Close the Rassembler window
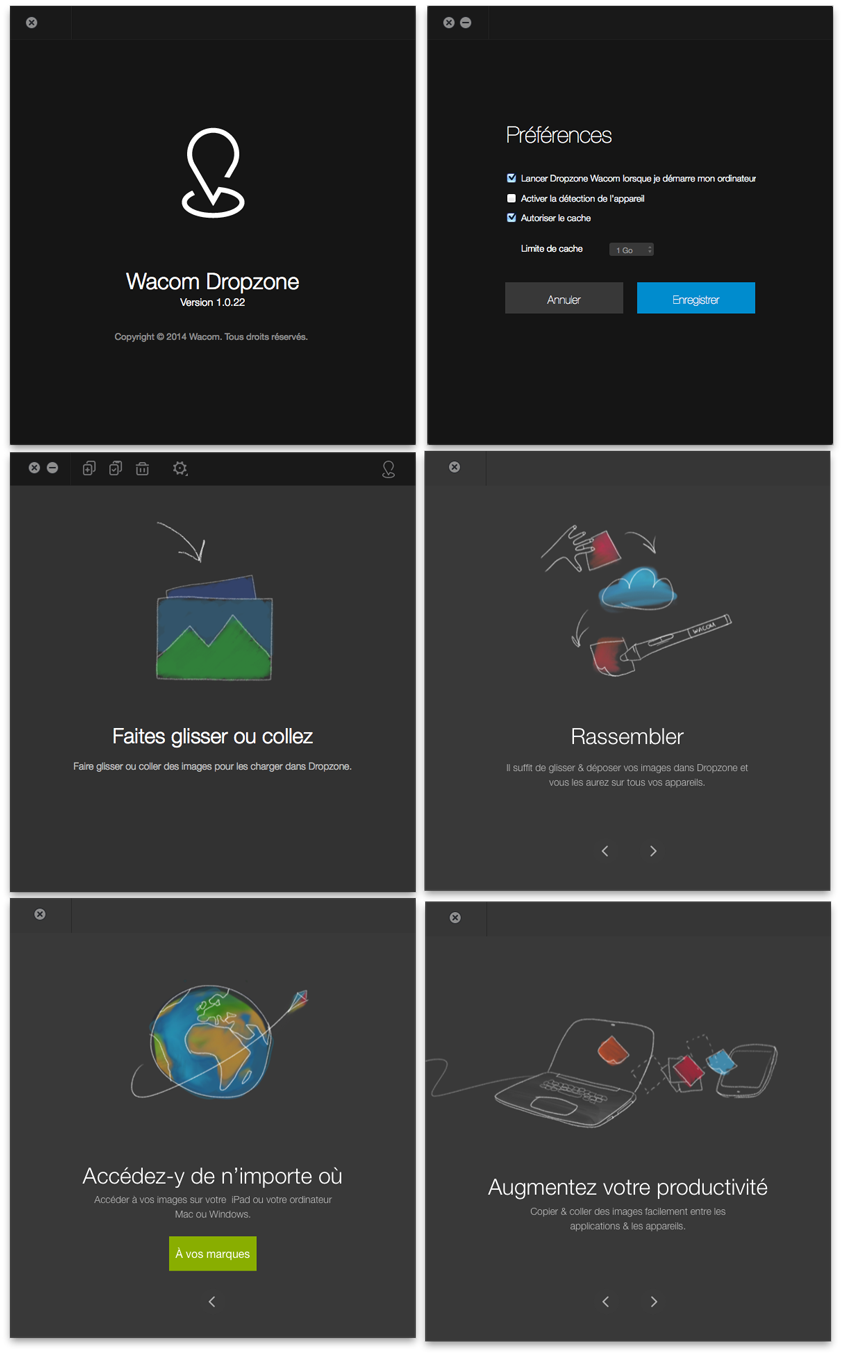The width and height of the screenshot is (850, 1370). coord(455,467)
